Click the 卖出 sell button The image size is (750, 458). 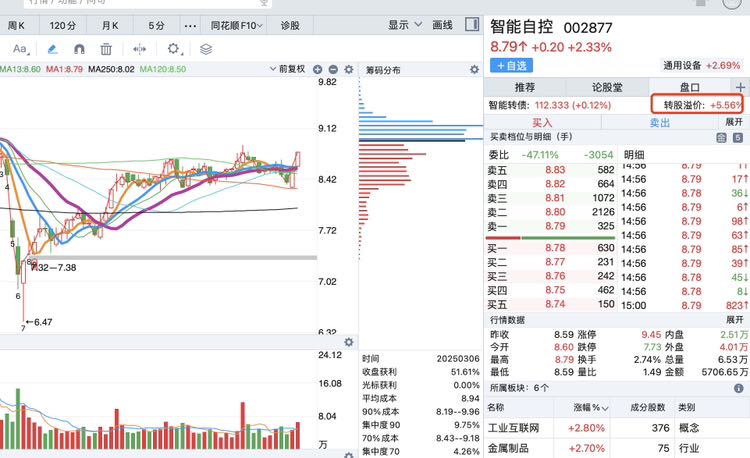point(660,123)
